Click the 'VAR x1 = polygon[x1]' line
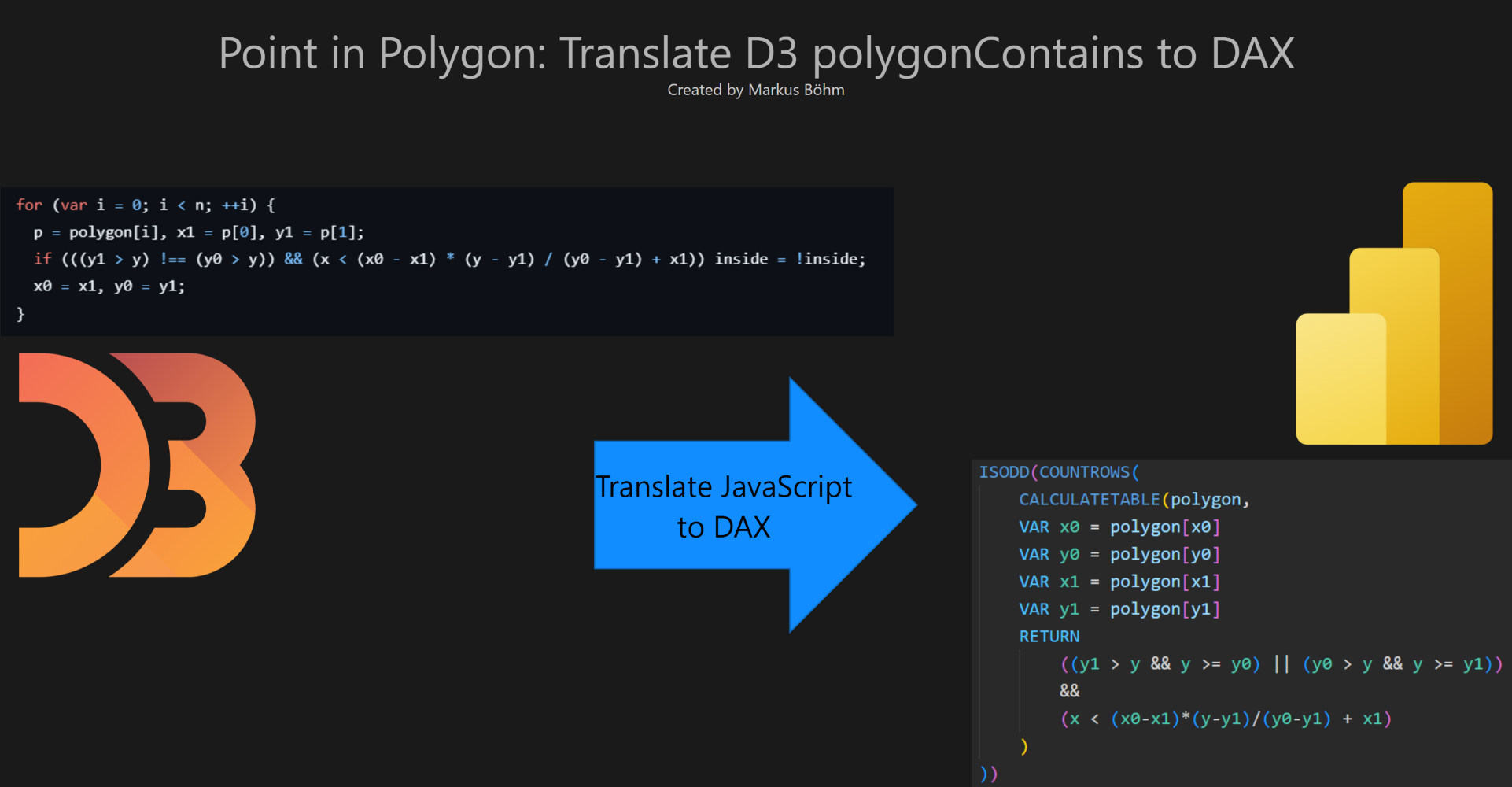 click(1119, 582)
